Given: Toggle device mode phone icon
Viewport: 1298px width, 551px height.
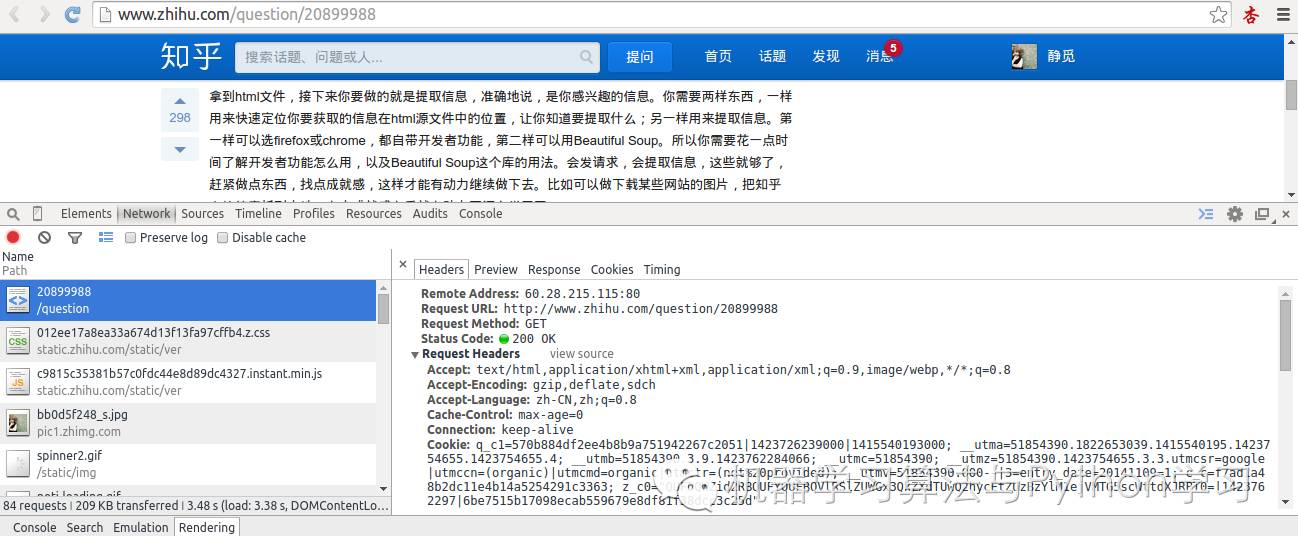Looking at the screenshot, I should pyautogui.click(x=38, y=214).
